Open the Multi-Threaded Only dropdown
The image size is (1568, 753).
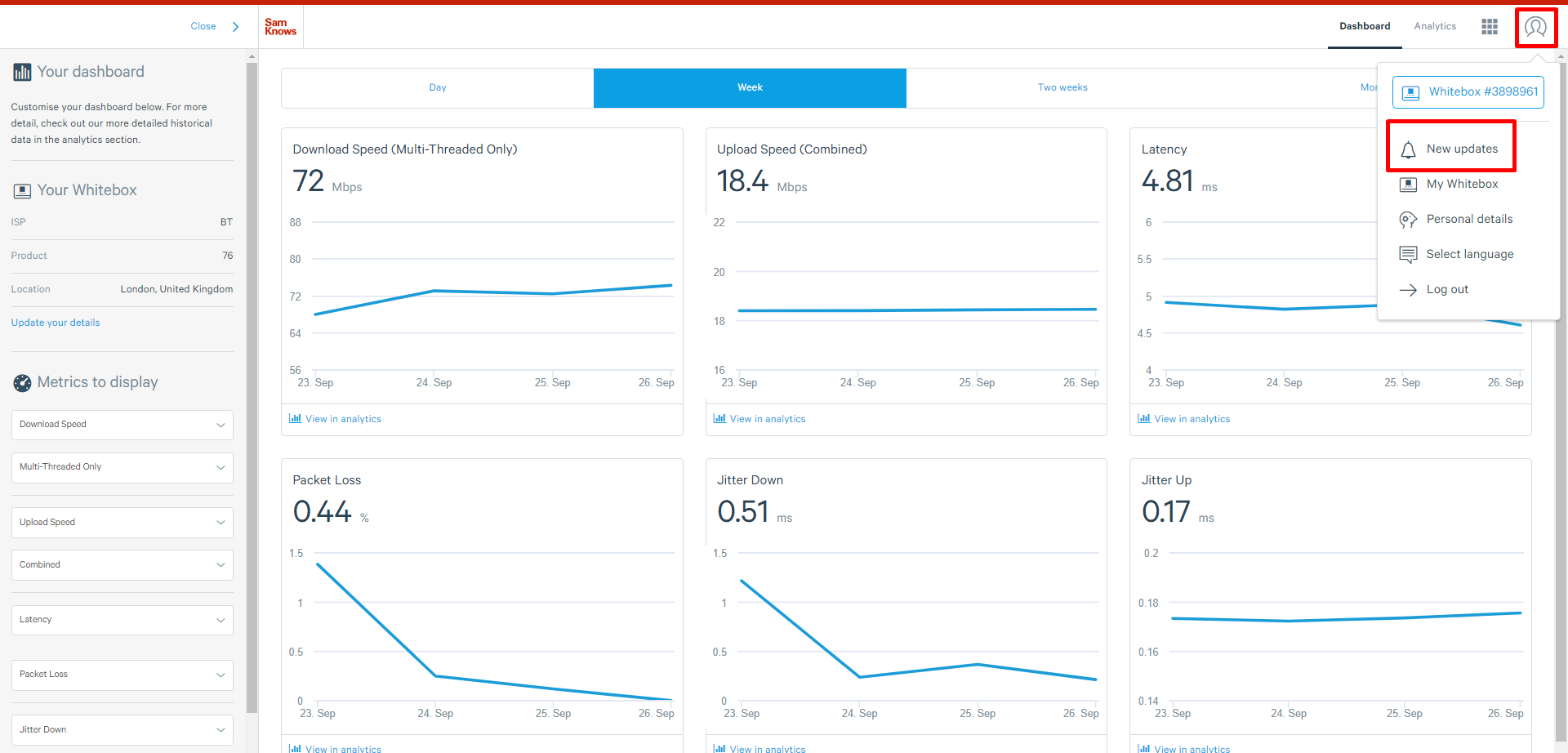point(122,467)
